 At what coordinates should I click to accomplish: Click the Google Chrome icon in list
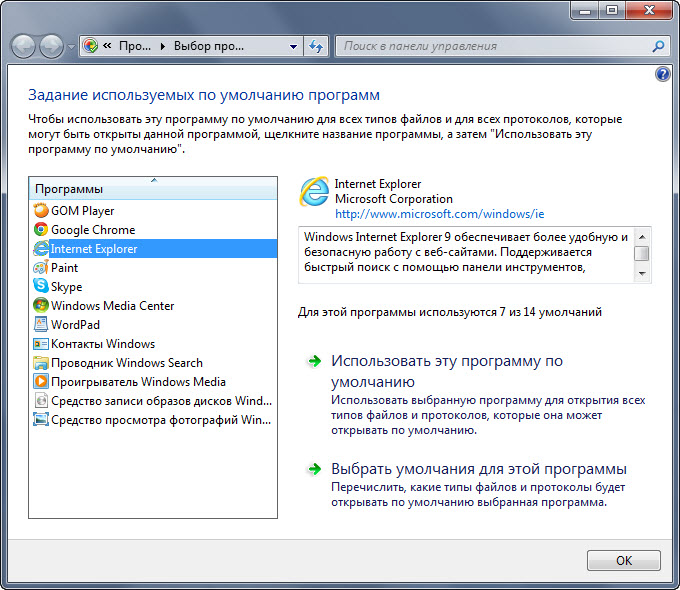tap(41, 229)
